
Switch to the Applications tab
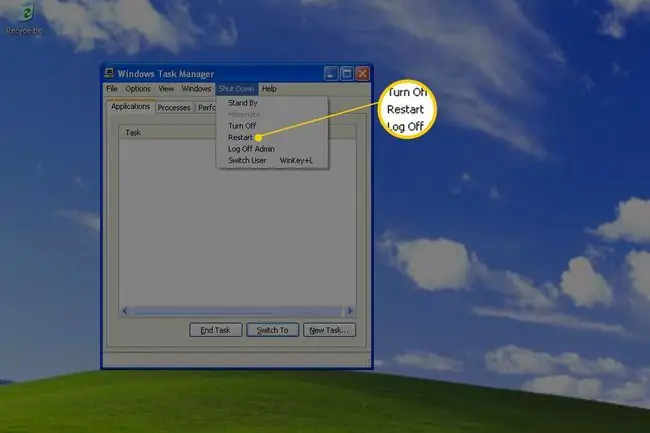[x=130, y=106]
